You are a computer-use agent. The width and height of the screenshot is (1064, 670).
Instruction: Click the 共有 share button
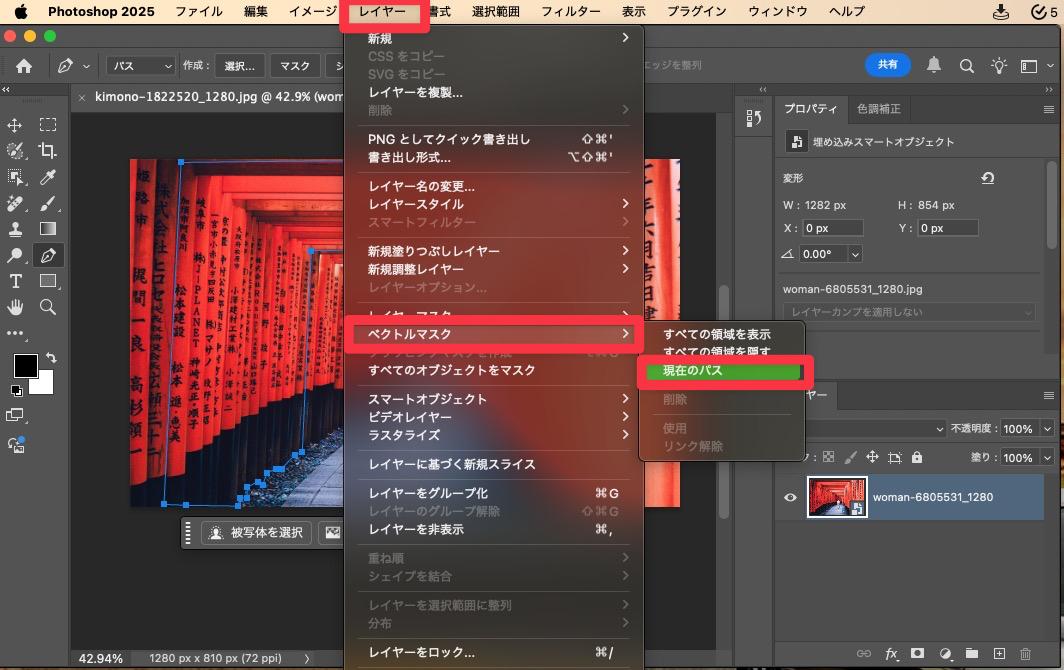888,64
